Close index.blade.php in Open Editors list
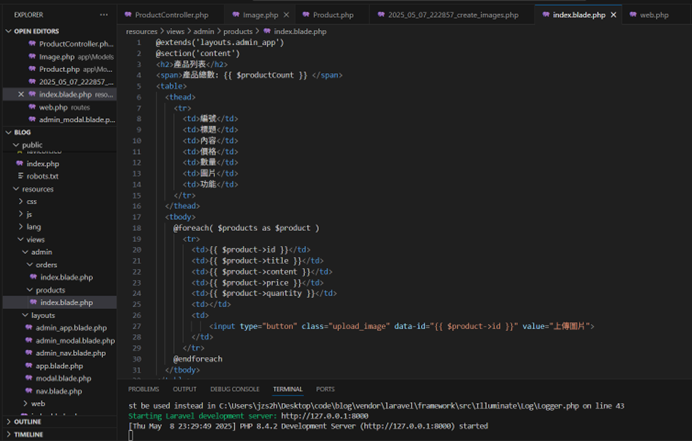This screenshot has height=441, width=692. click(21, 94)
